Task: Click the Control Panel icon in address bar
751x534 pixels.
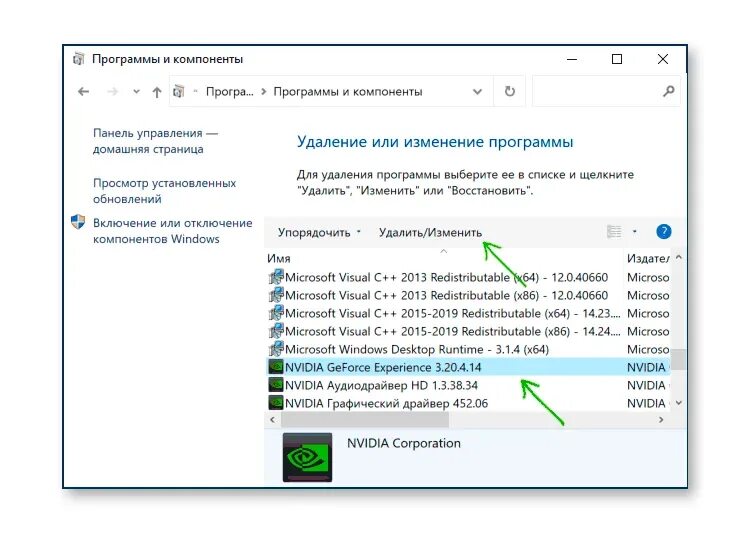Action: point(179,91)
